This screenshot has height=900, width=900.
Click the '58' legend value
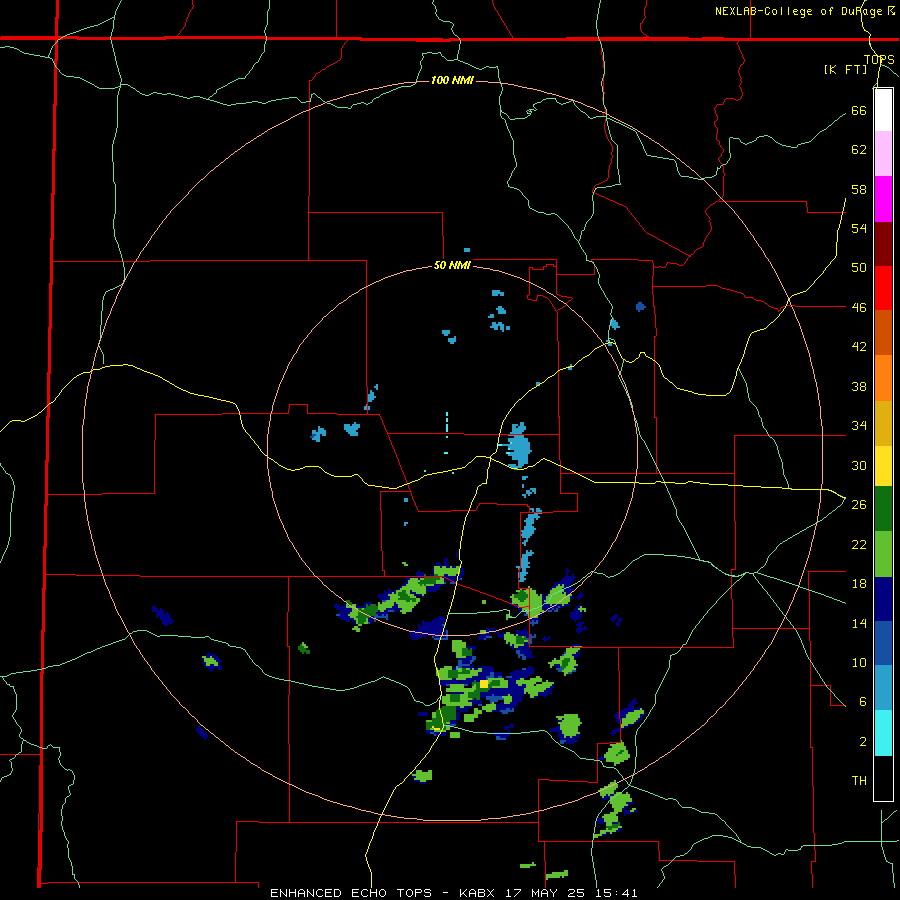tap(859, 189)
